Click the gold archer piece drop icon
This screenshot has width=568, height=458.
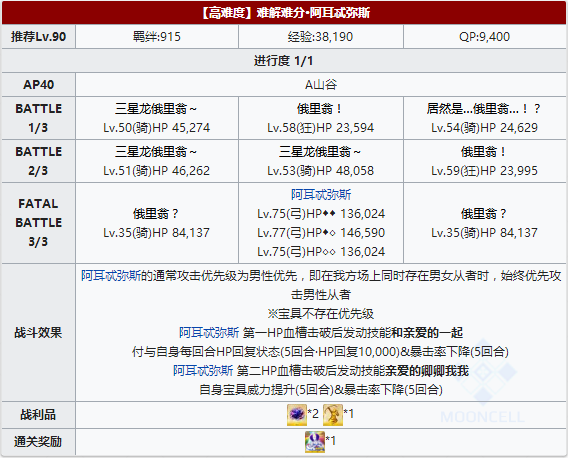tap(333, 415)
